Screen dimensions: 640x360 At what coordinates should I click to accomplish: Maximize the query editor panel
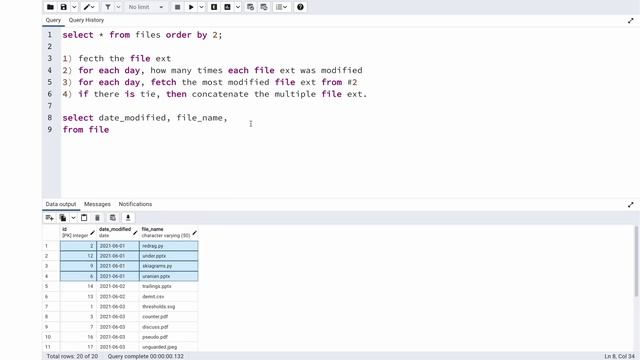point(631,20)
